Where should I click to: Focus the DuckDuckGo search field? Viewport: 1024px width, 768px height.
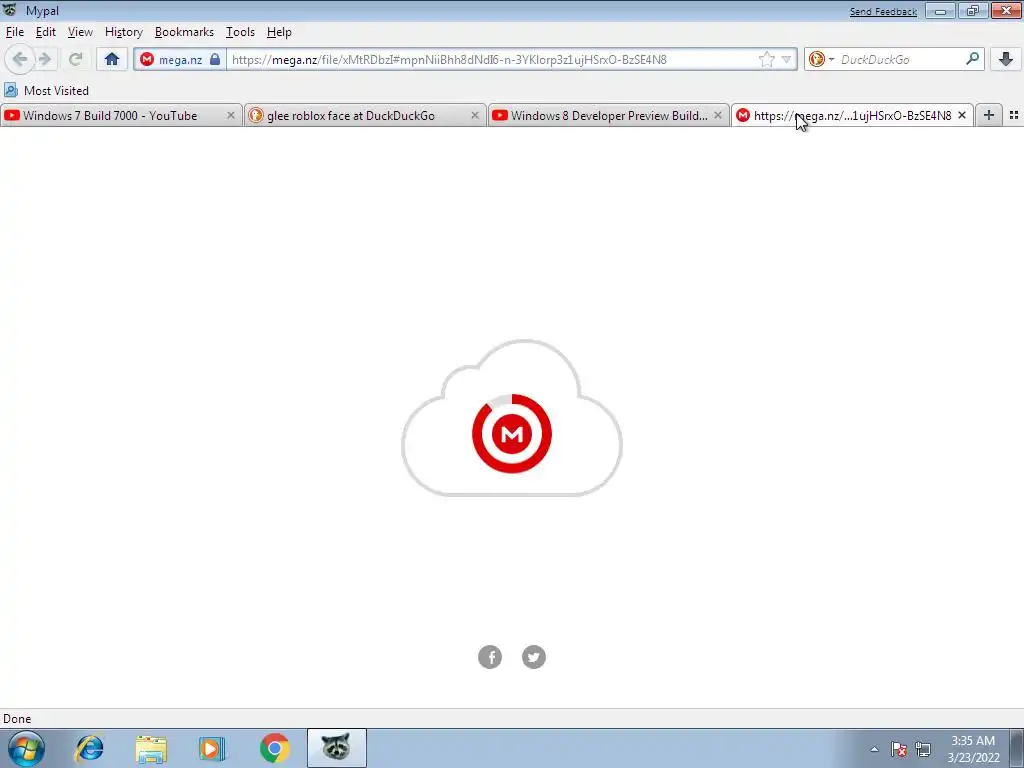click(900, 59)
